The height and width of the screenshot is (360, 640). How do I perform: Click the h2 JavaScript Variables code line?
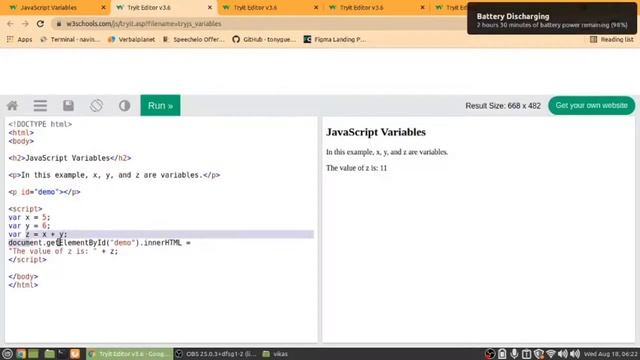(x=70, y=158)
